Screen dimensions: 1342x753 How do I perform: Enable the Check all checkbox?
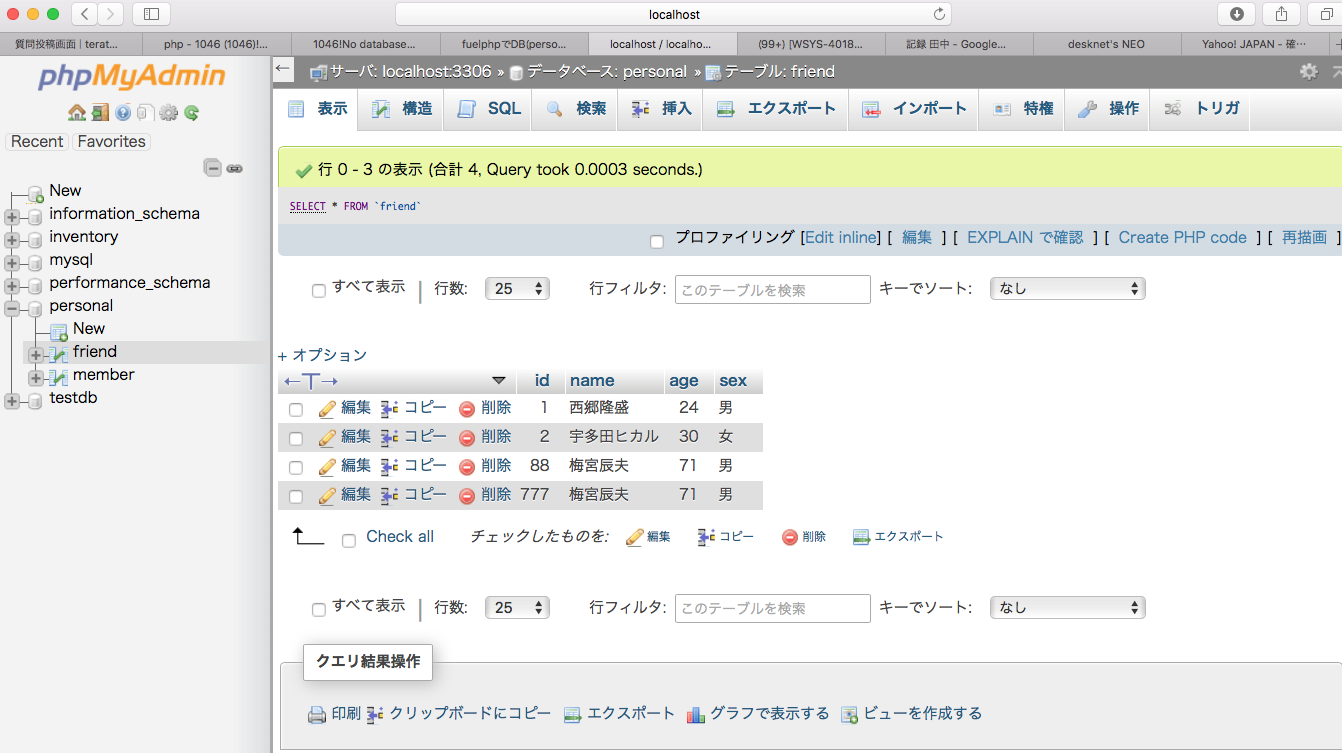(349, 538)
